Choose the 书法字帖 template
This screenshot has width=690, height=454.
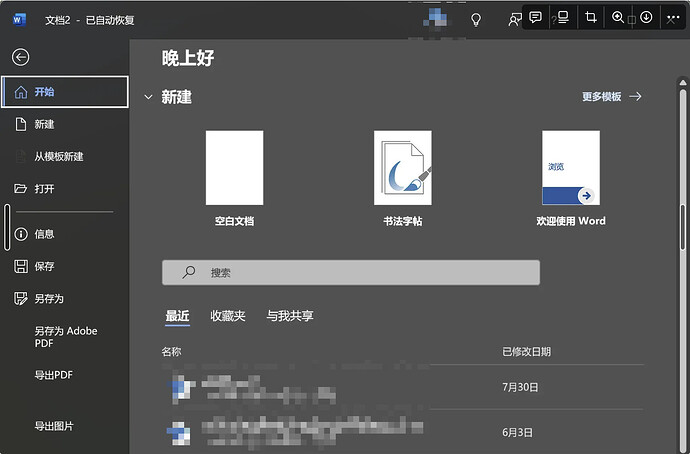[403, 178]
